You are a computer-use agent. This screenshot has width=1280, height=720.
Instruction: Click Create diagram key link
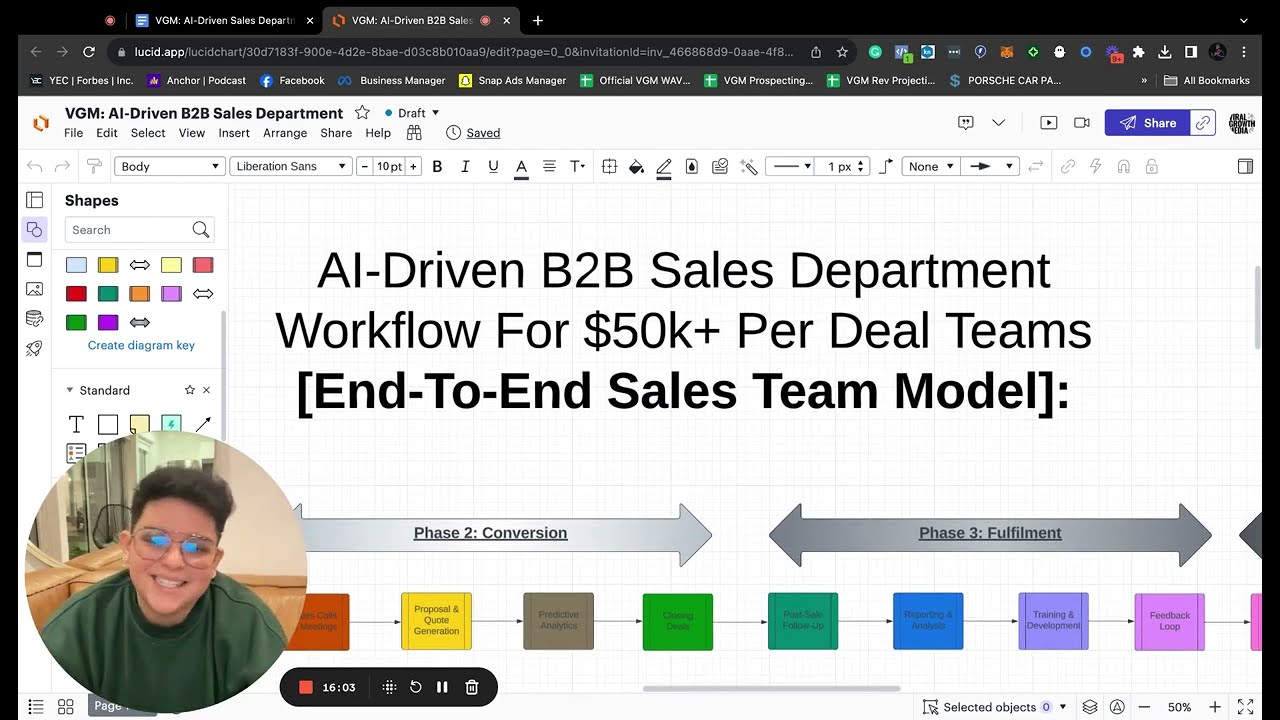[141, 345]
